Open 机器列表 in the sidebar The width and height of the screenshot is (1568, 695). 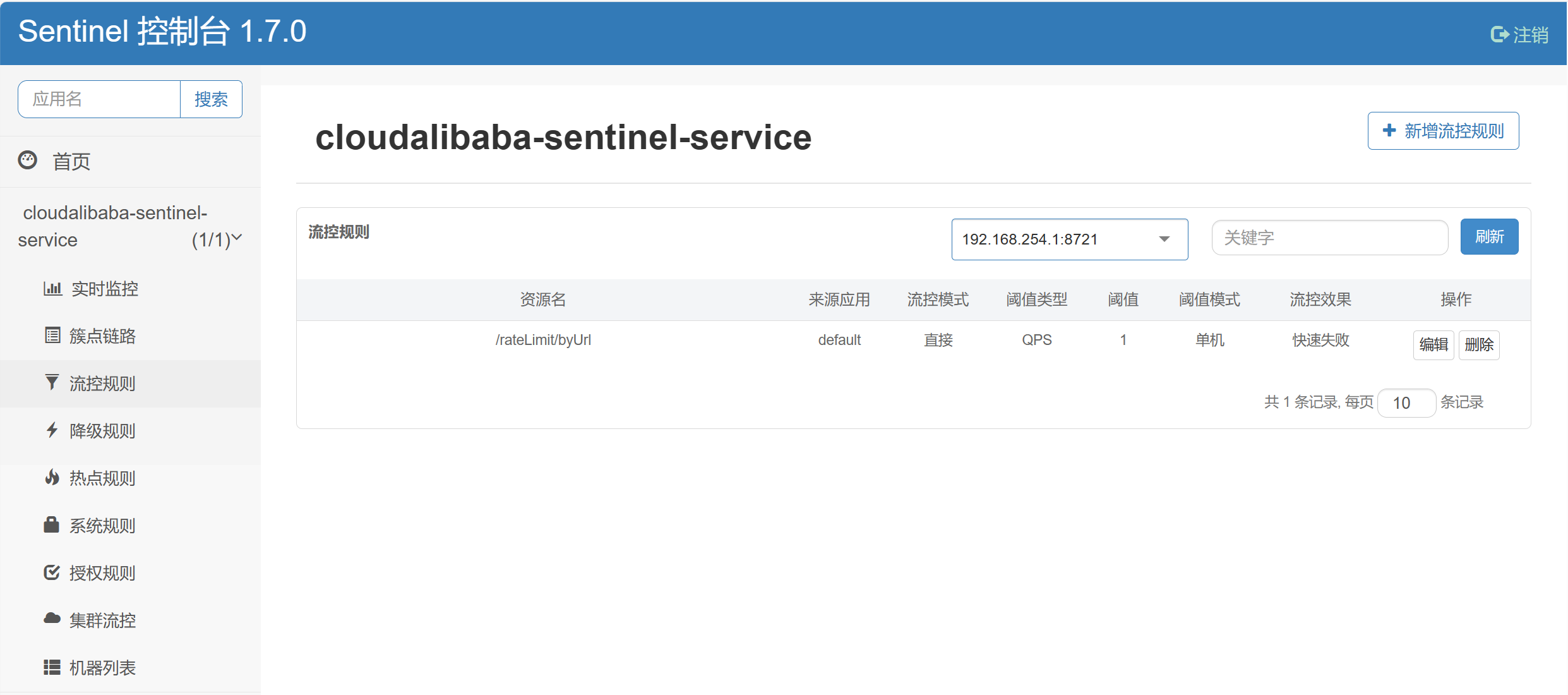point(130,668)
